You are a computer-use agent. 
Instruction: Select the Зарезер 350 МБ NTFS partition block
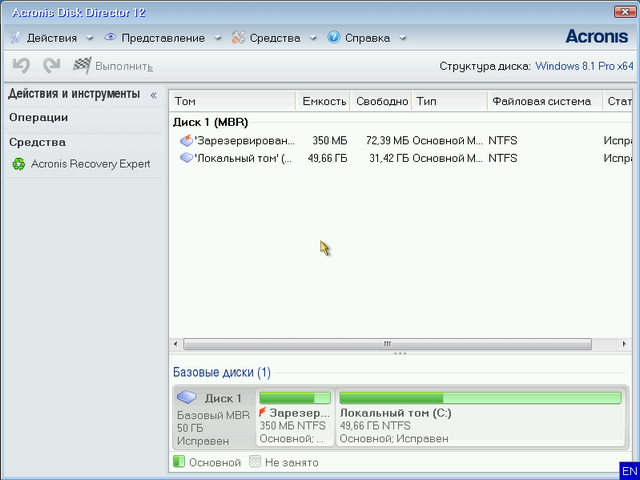tap(295, 418)
